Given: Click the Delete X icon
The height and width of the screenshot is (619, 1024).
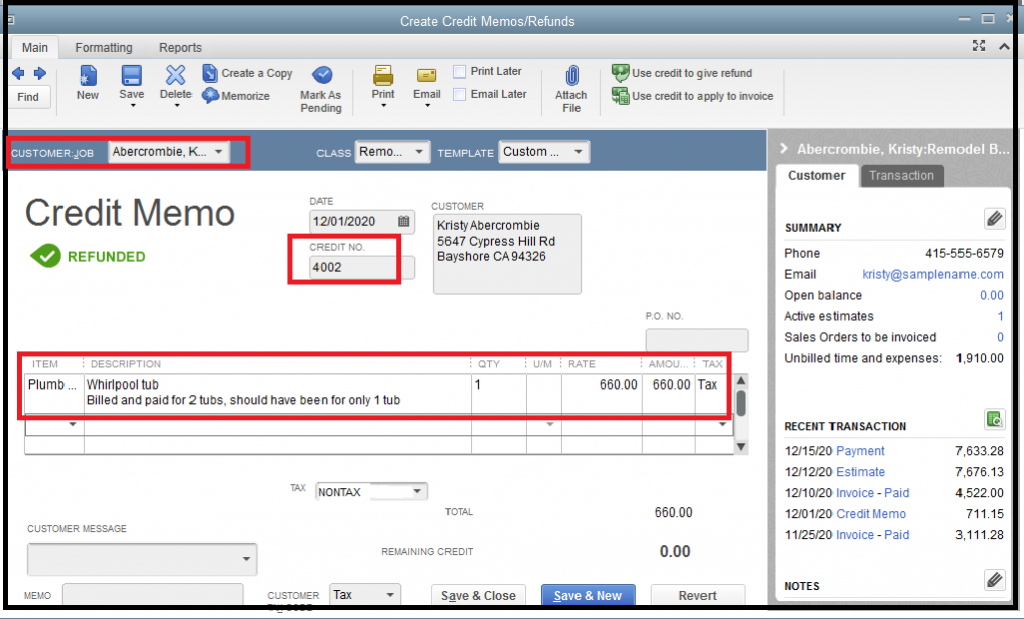Looking at the screenshot, I should (x=175, y=76).
